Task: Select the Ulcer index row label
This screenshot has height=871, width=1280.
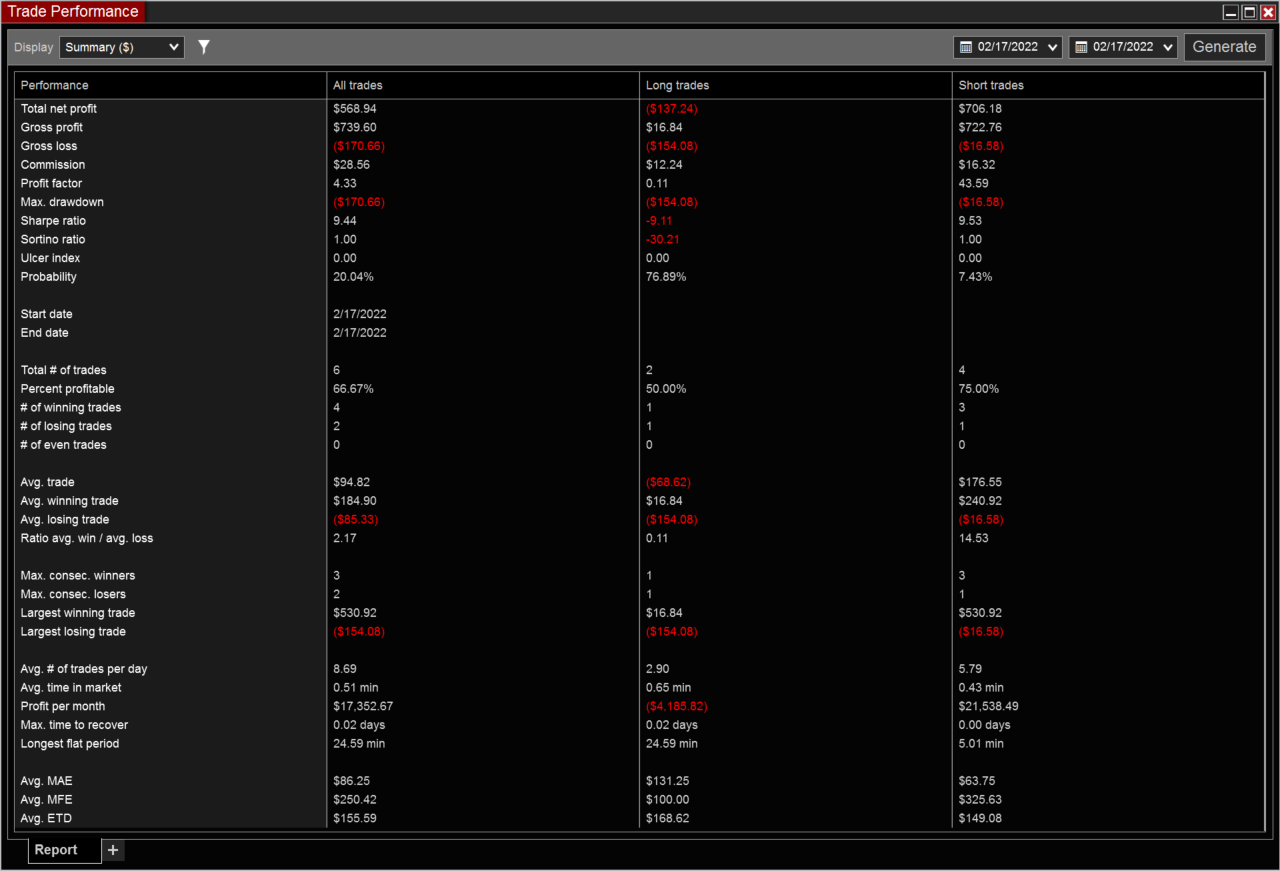Action: coord(49,258)
